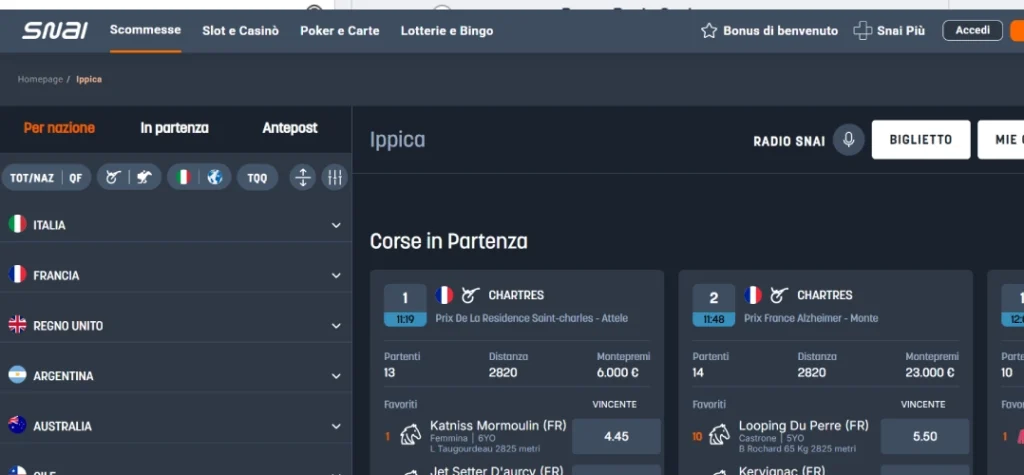The image size is (1024, 475).
Task: Click horse icon beside Looping Du Perre
Action: coord(719,434)
